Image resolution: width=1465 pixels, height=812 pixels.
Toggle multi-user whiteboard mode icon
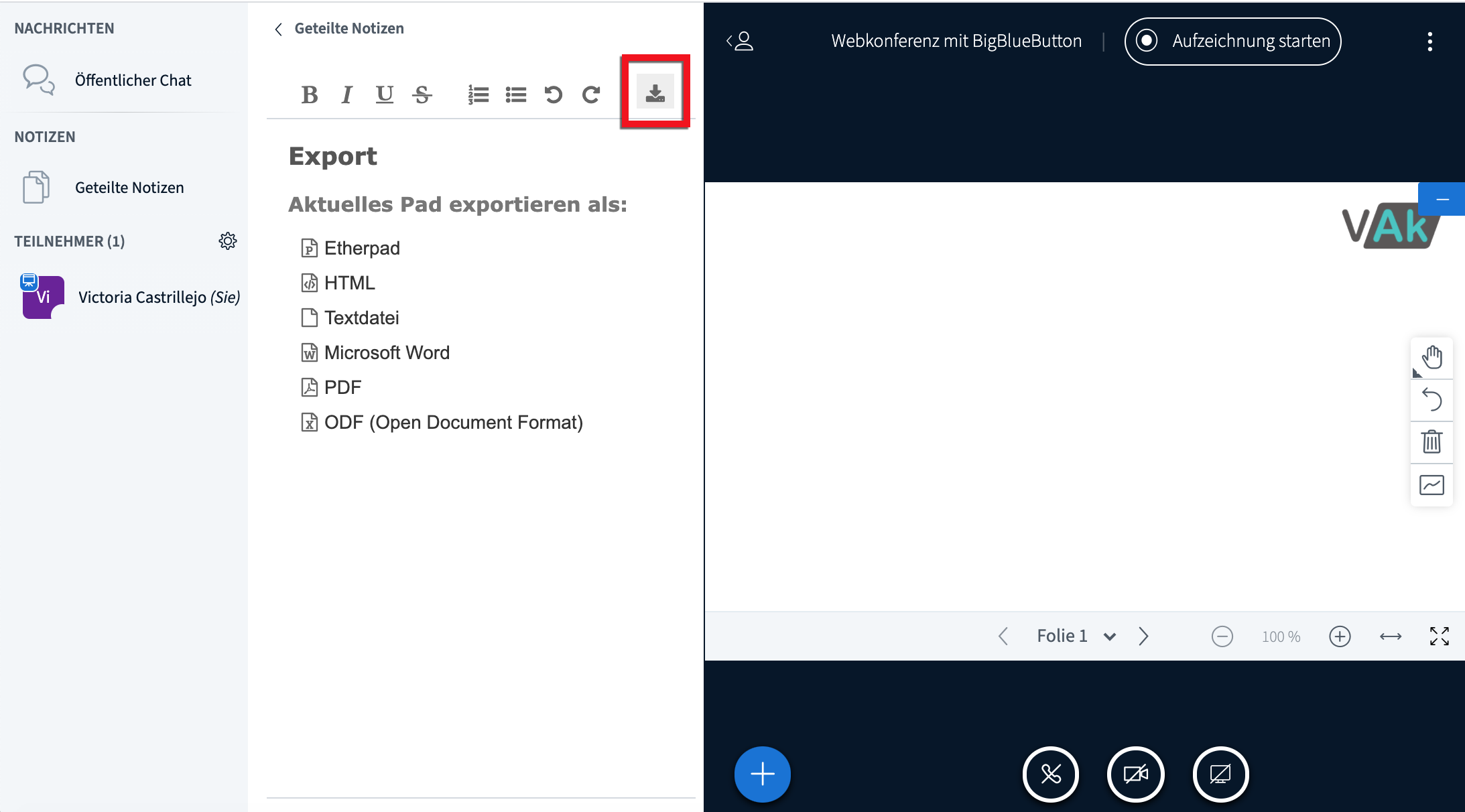1432,484
